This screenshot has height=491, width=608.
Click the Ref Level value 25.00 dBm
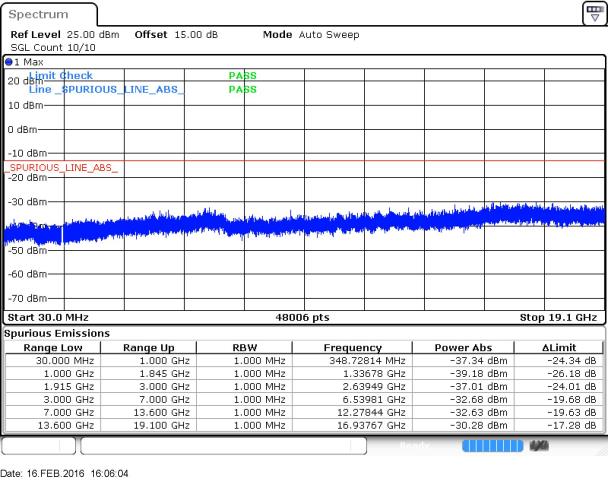(x=93, y=35)
